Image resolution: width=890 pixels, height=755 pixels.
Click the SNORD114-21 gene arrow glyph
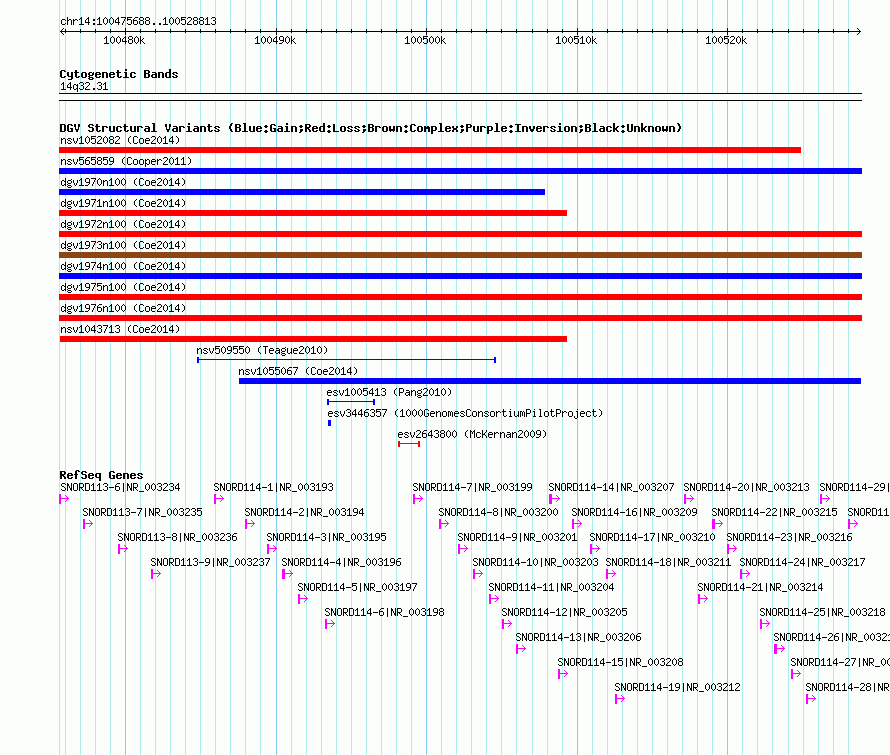point(703,599)
